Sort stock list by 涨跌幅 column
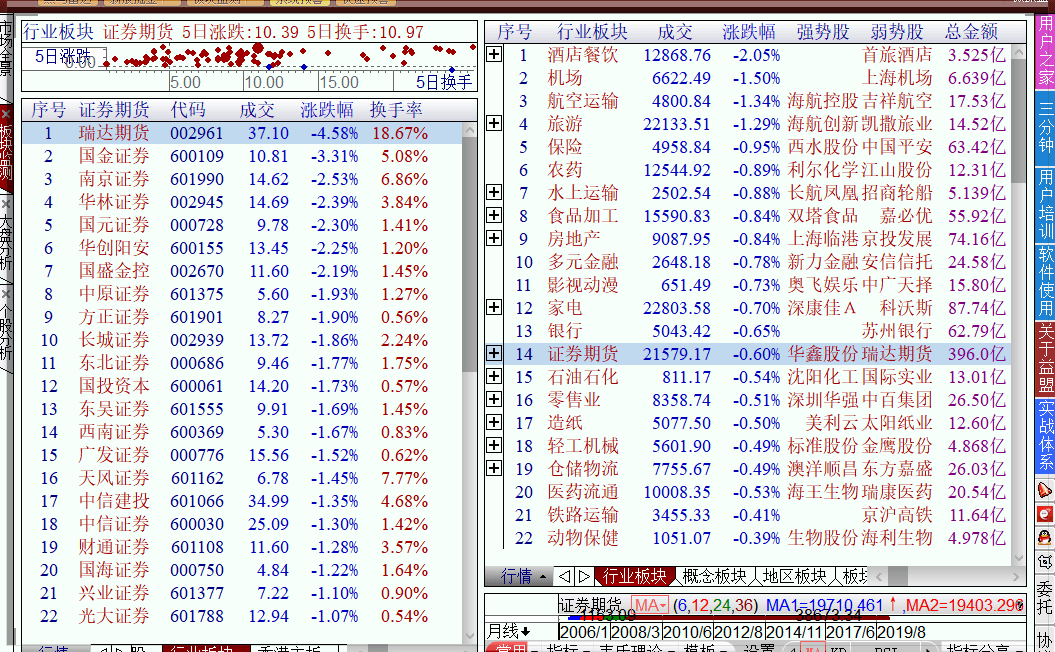The height and width of the screenshot is (652, 1055). tap(327, 110)
